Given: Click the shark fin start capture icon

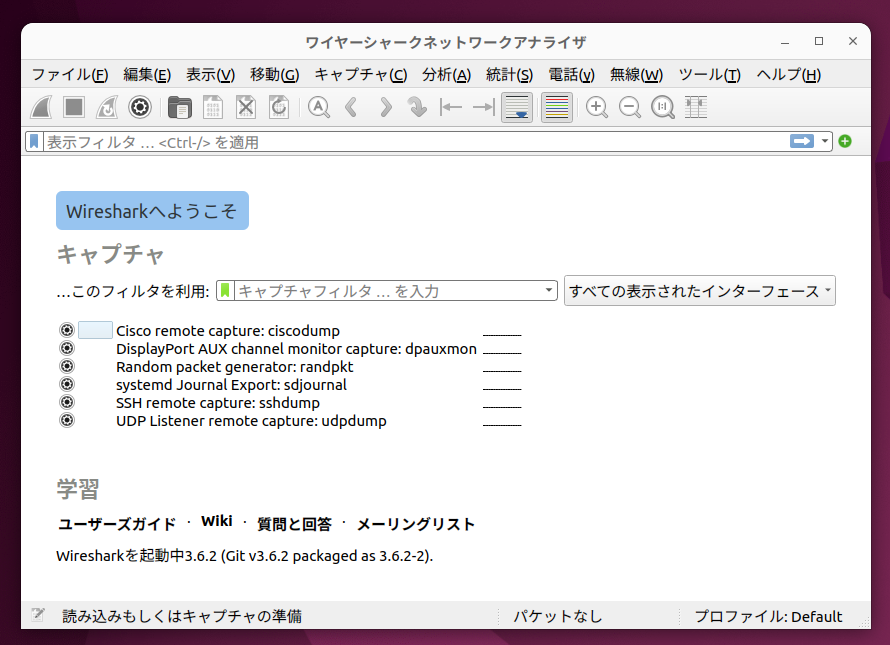Looking at the screenshot, I should click(x=41, y=107).
